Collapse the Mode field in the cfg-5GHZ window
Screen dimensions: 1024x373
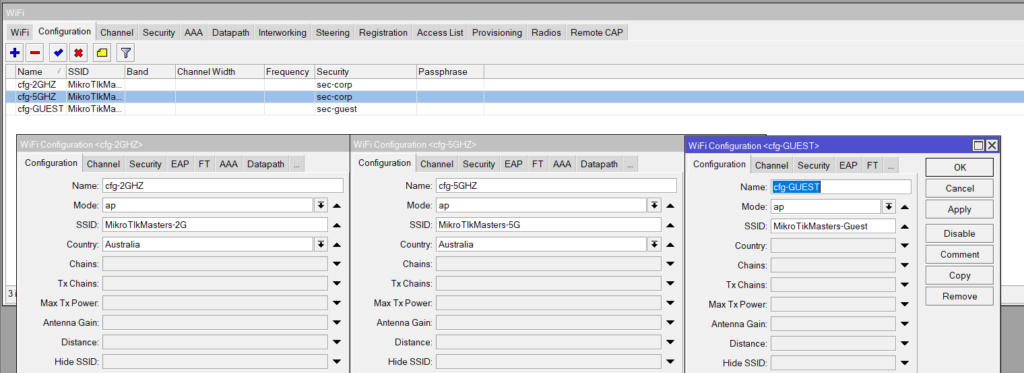671,205
